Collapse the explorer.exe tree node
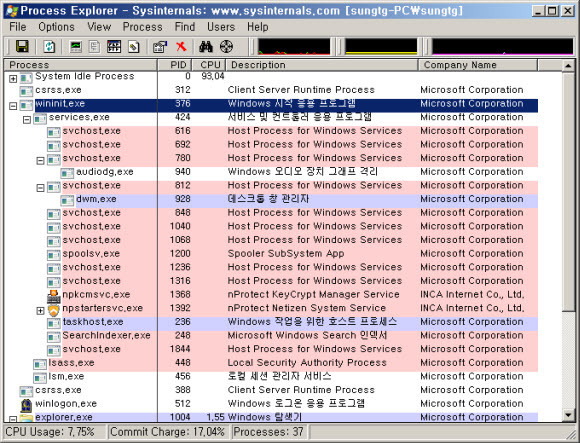This screenshot has height=443, width=580. pos(13,419)
